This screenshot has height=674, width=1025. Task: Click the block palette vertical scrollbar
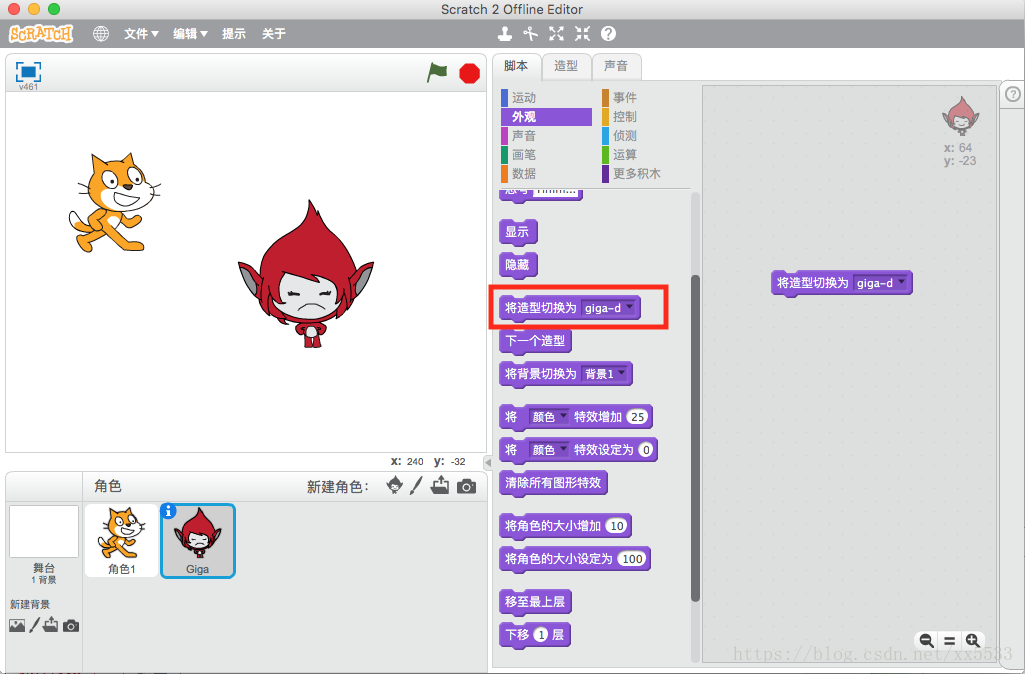point(695,438)
